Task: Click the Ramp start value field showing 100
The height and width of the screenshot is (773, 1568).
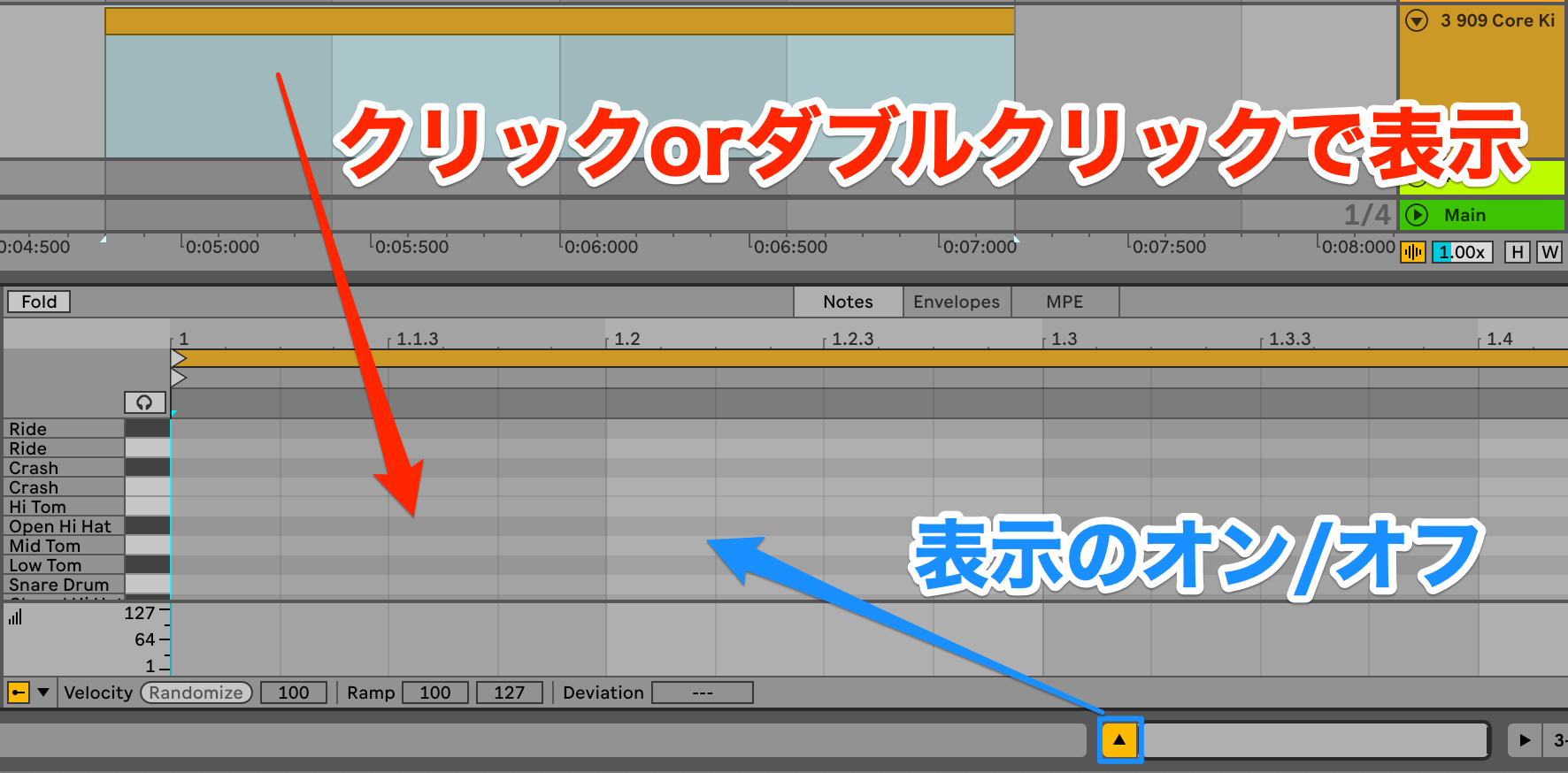Action: pos(435,693)
